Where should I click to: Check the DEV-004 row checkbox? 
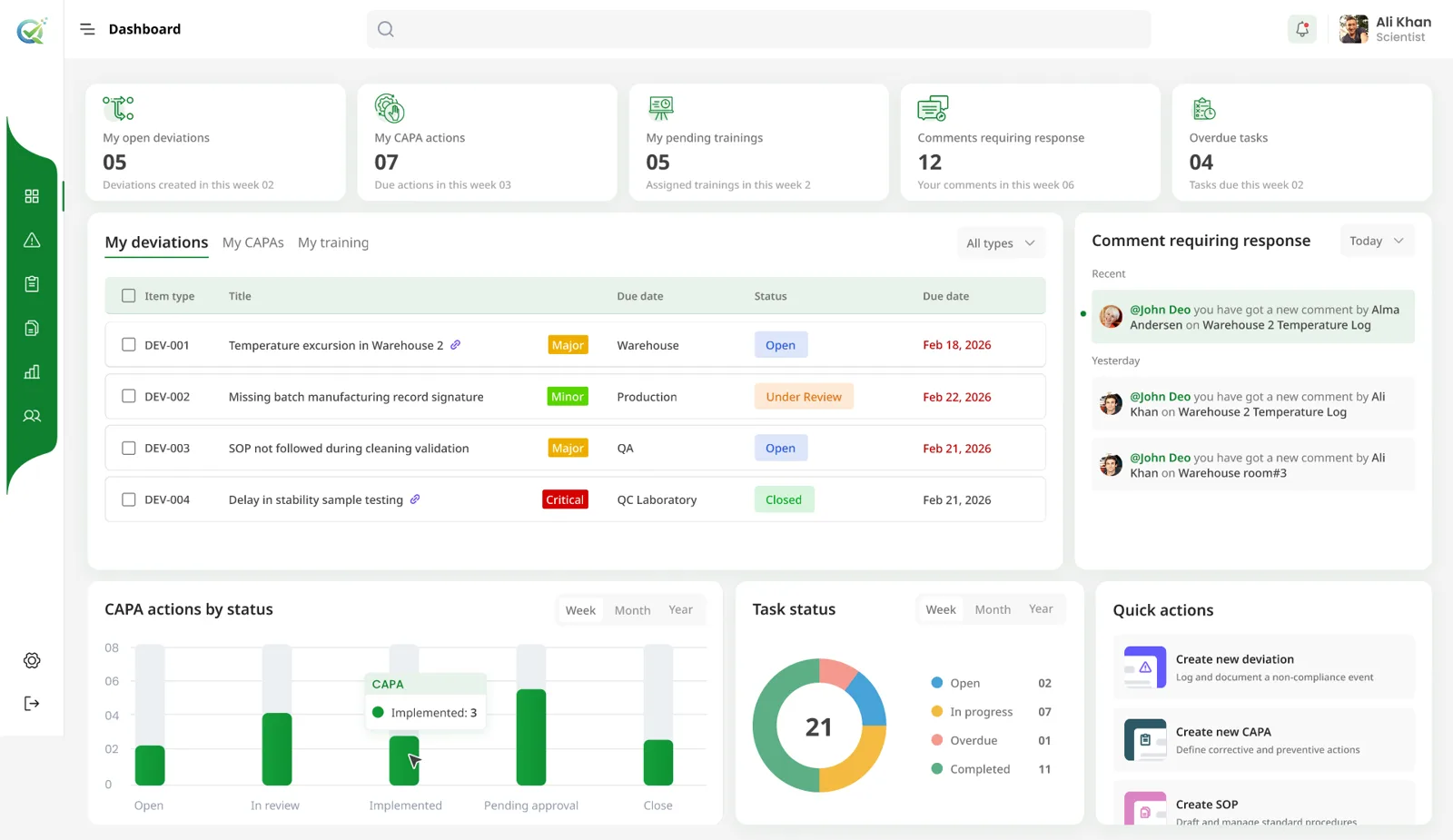pos(129,499)
